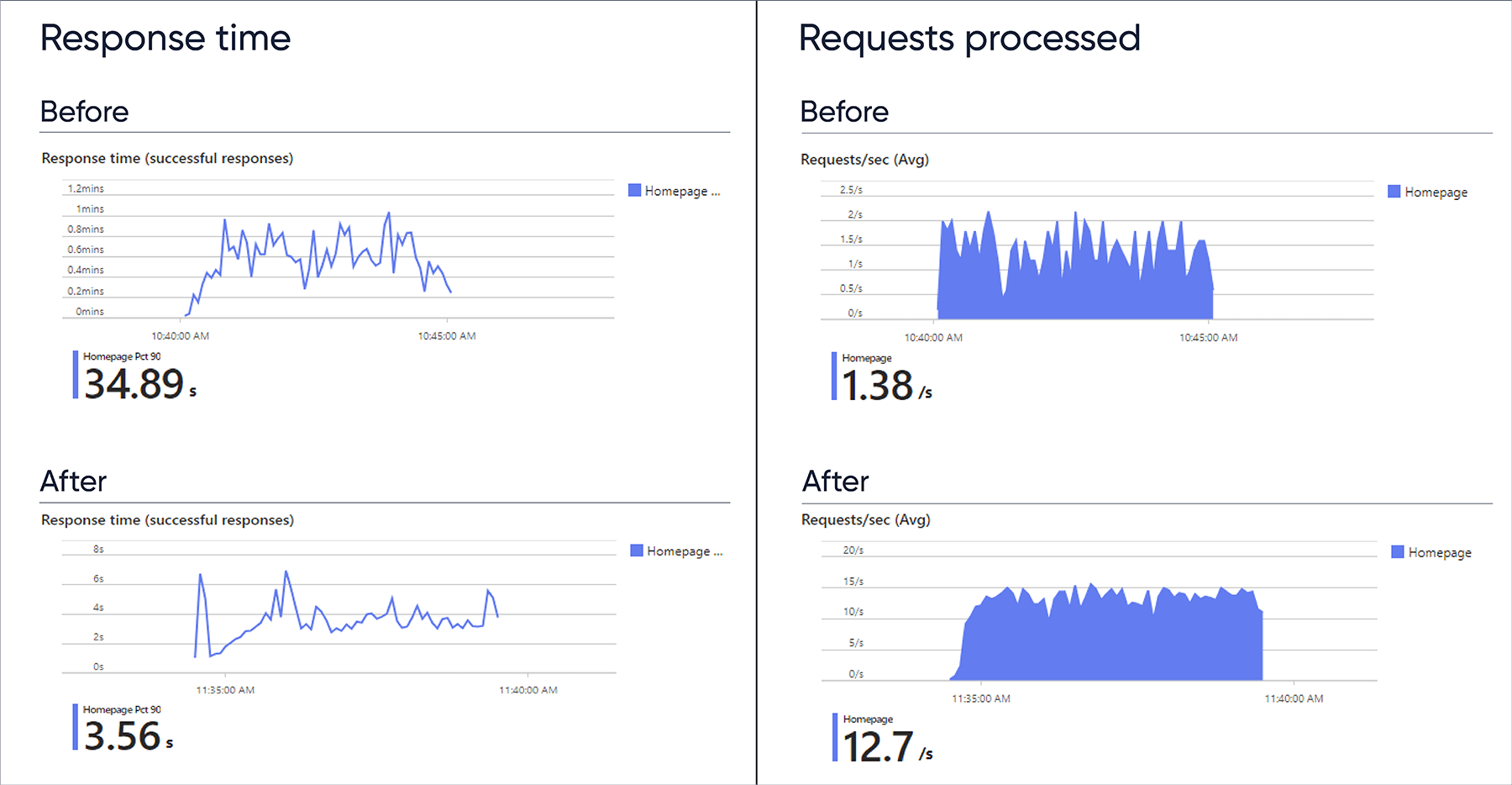Click the 'Response time' main heading
Image resolution: width=1512 pixels, height=785 pixels.
tap(165, 39)
